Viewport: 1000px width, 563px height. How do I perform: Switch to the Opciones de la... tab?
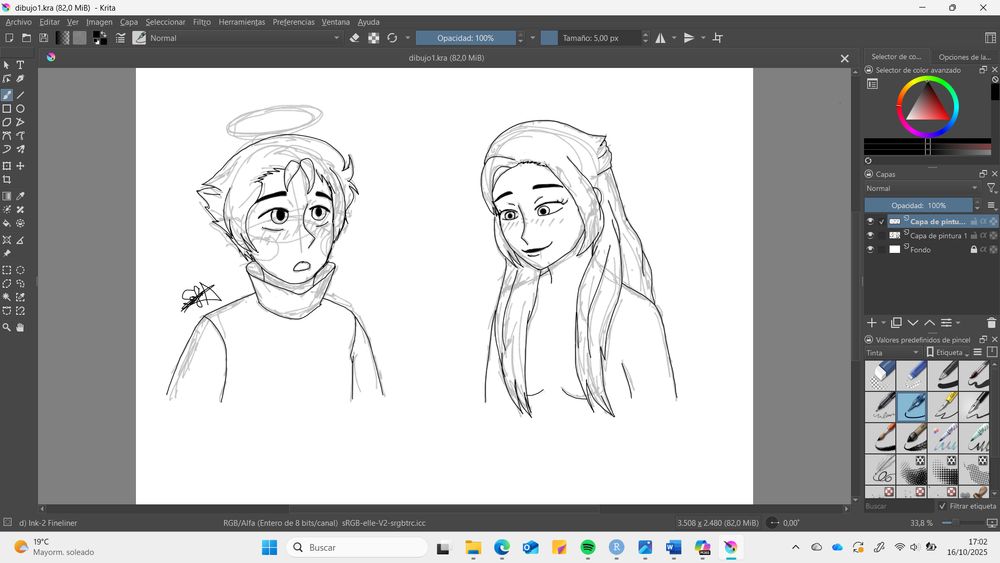964,57
